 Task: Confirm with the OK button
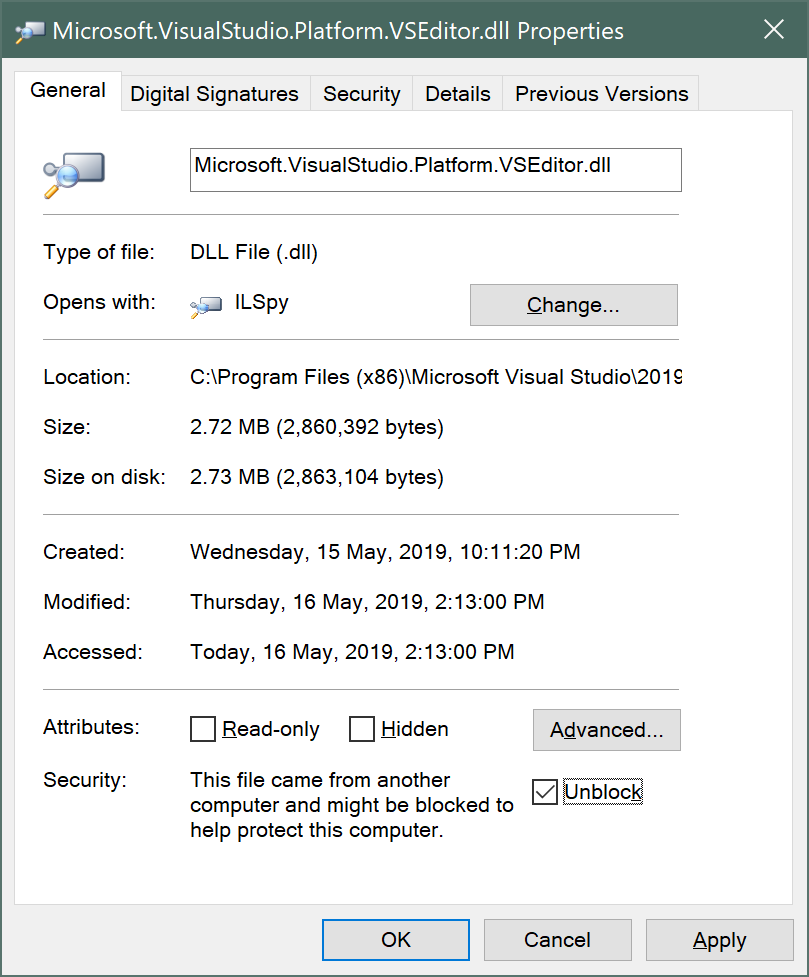click(396, 940)
